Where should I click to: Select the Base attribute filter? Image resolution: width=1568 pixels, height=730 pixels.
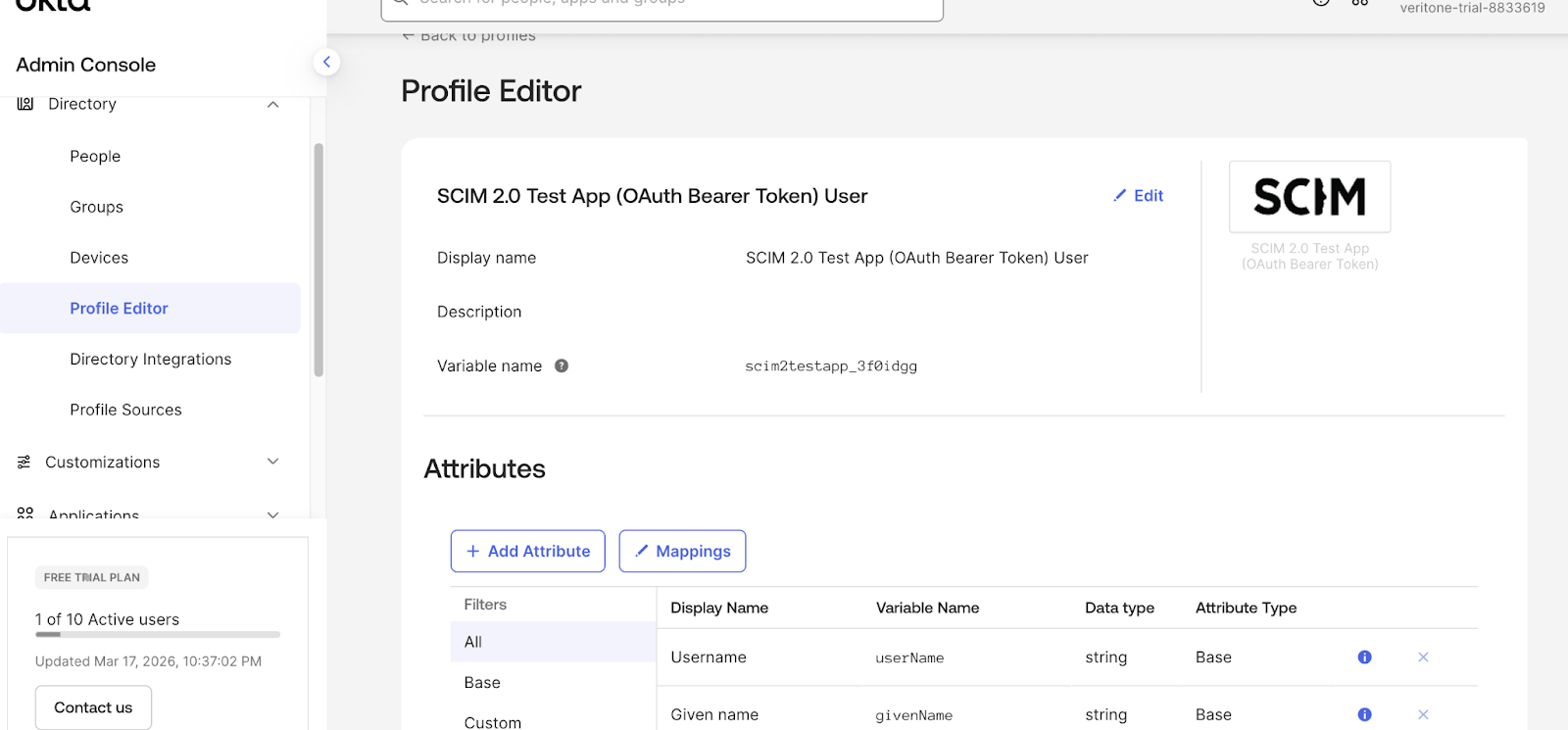click(x=482, y=683)
